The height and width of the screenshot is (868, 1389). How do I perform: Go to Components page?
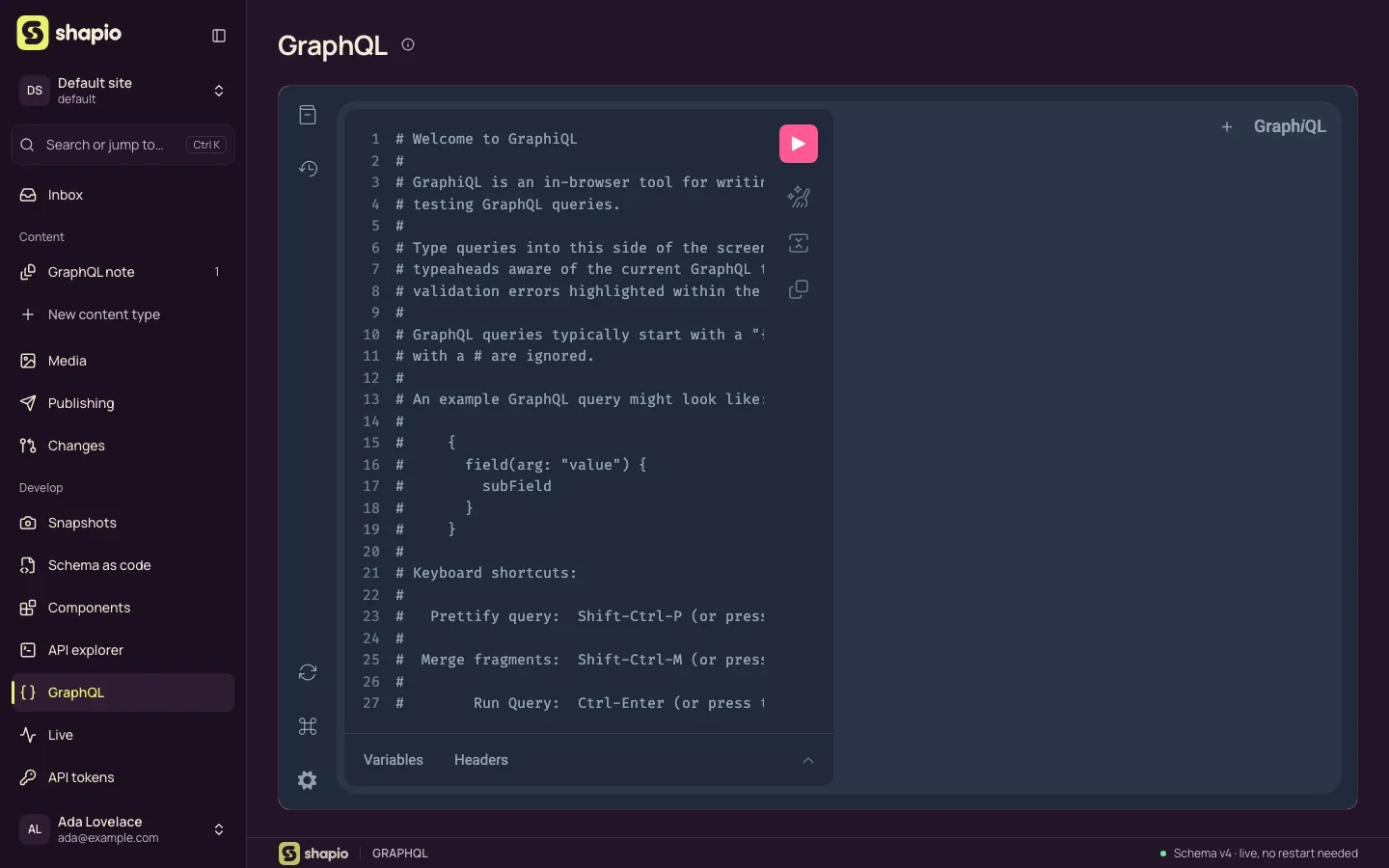[x=123, y=608]
